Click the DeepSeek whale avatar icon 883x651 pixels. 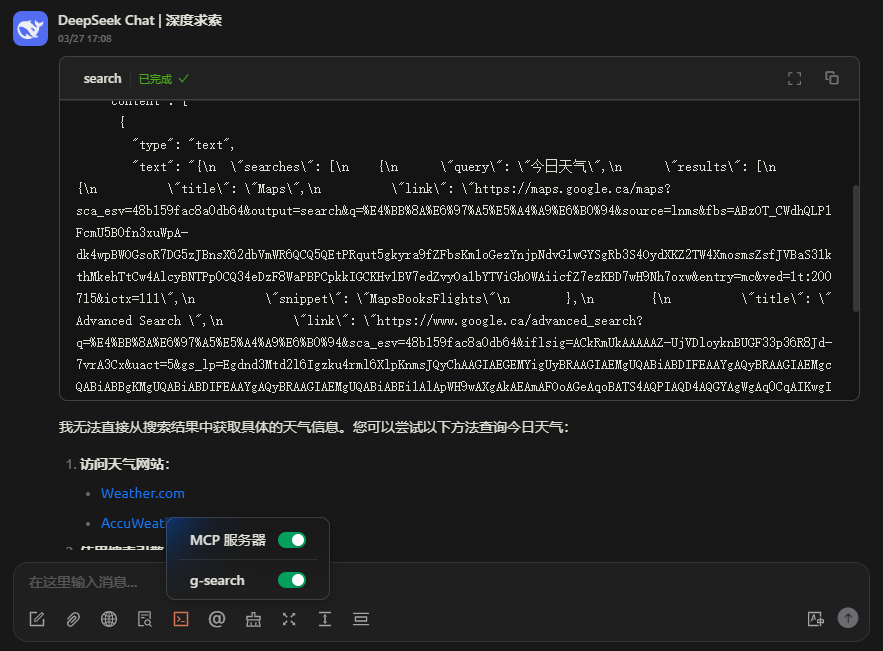click(30, 29)
